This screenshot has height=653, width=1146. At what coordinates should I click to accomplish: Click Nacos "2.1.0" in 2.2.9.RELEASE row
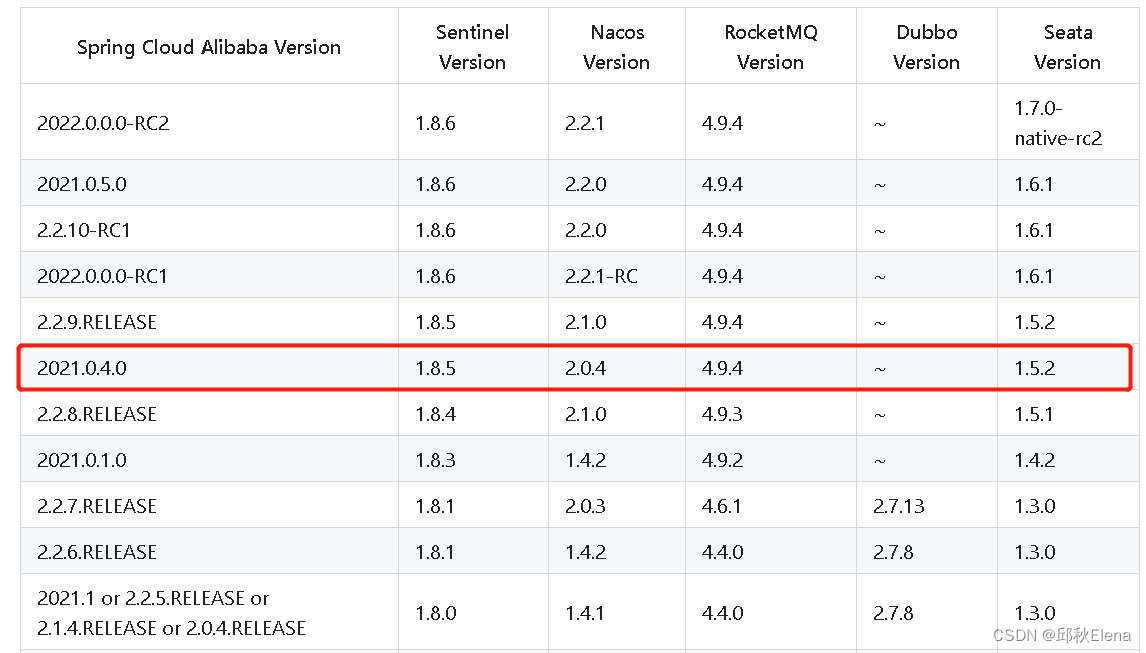click(x=585, y=322)
